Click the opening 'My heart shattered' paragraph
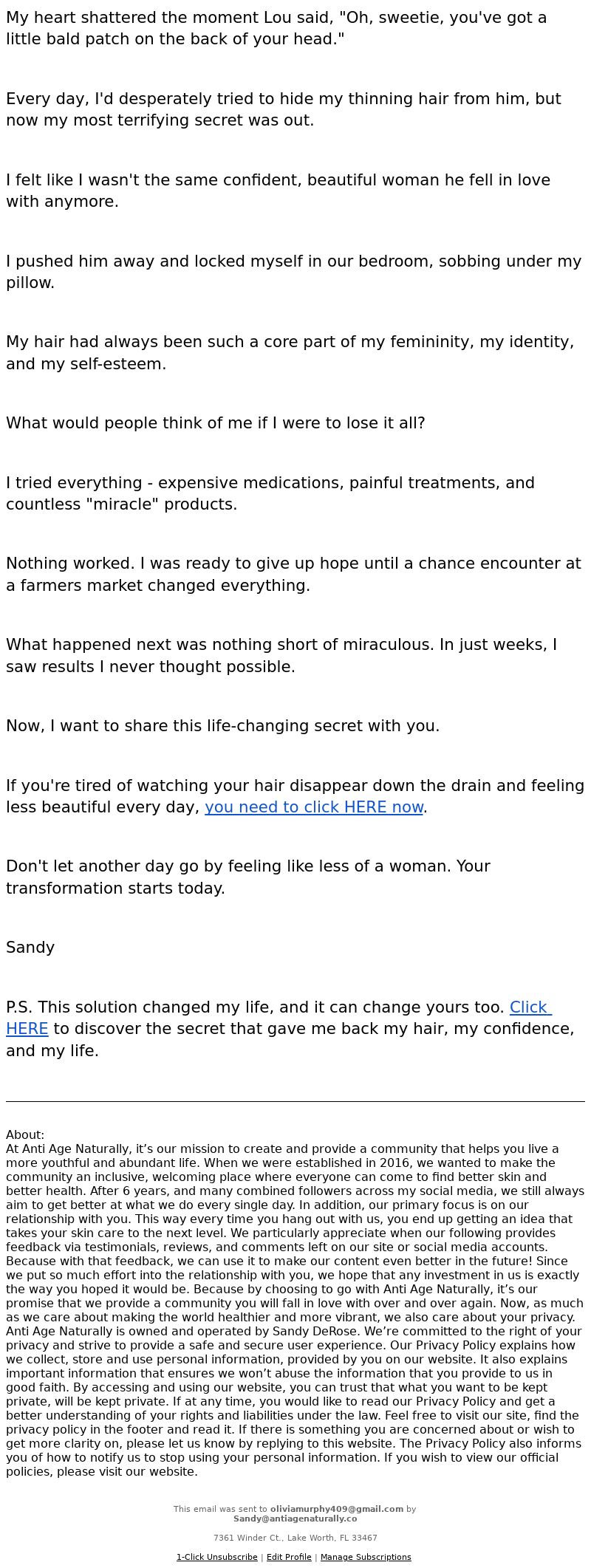 point(277,28)
